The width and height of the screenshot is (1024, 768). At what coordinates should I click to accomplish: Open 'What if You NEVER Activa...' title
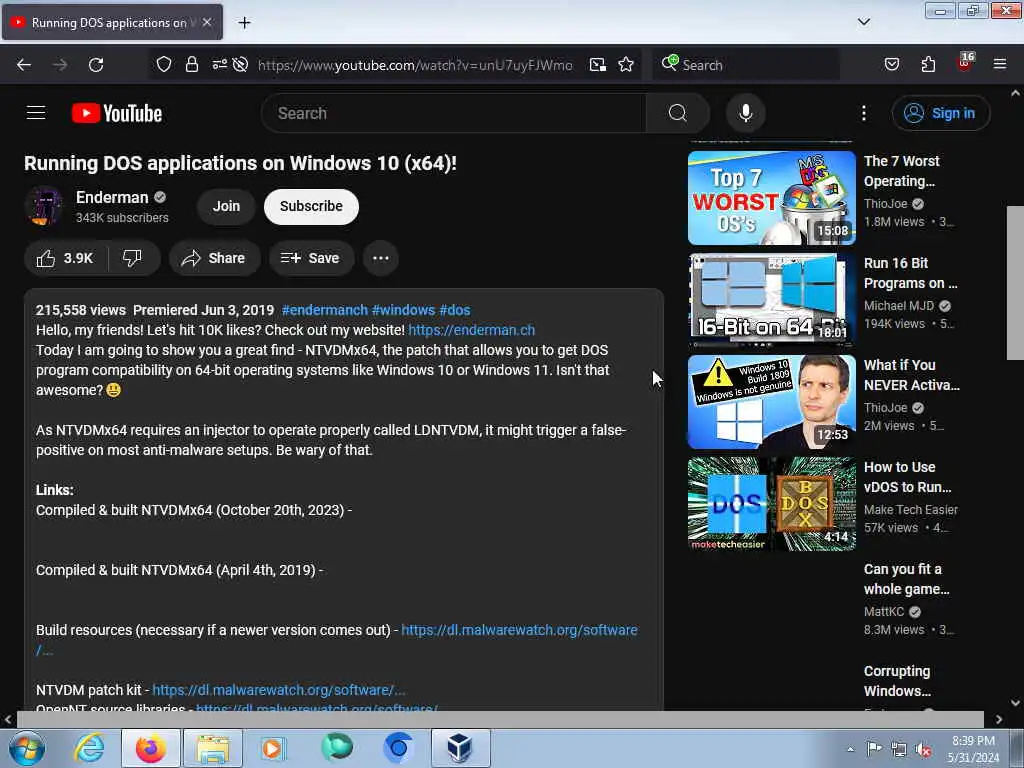tap(912, 375)
